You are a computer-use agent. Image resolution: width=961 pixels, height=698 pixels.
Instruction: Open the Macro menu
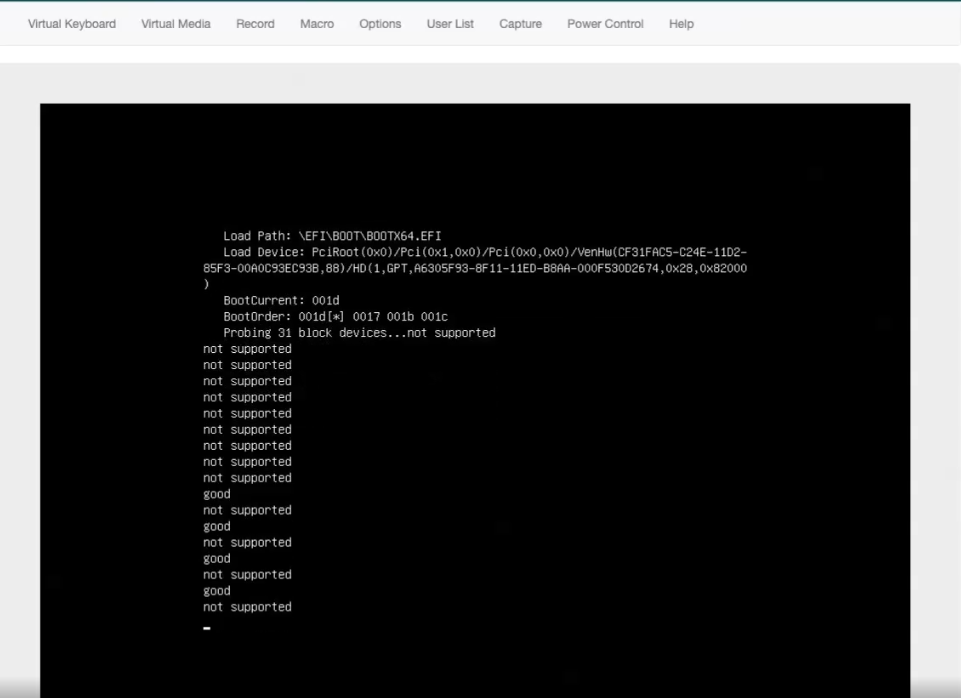click(317, 24)
